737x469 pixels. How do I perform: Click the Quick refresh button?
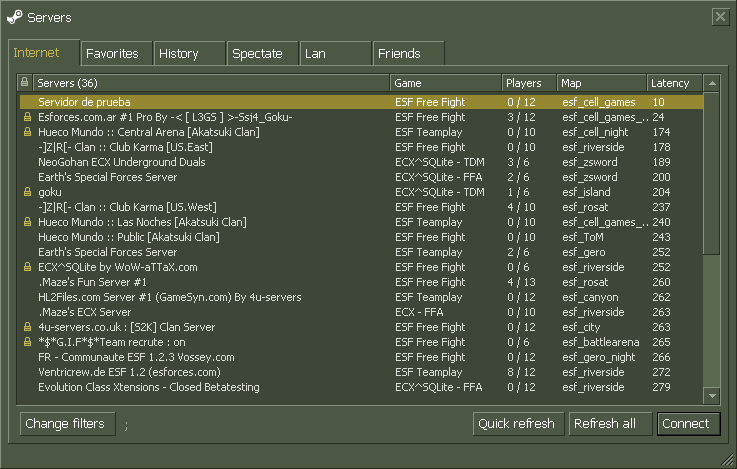(518, 424)
